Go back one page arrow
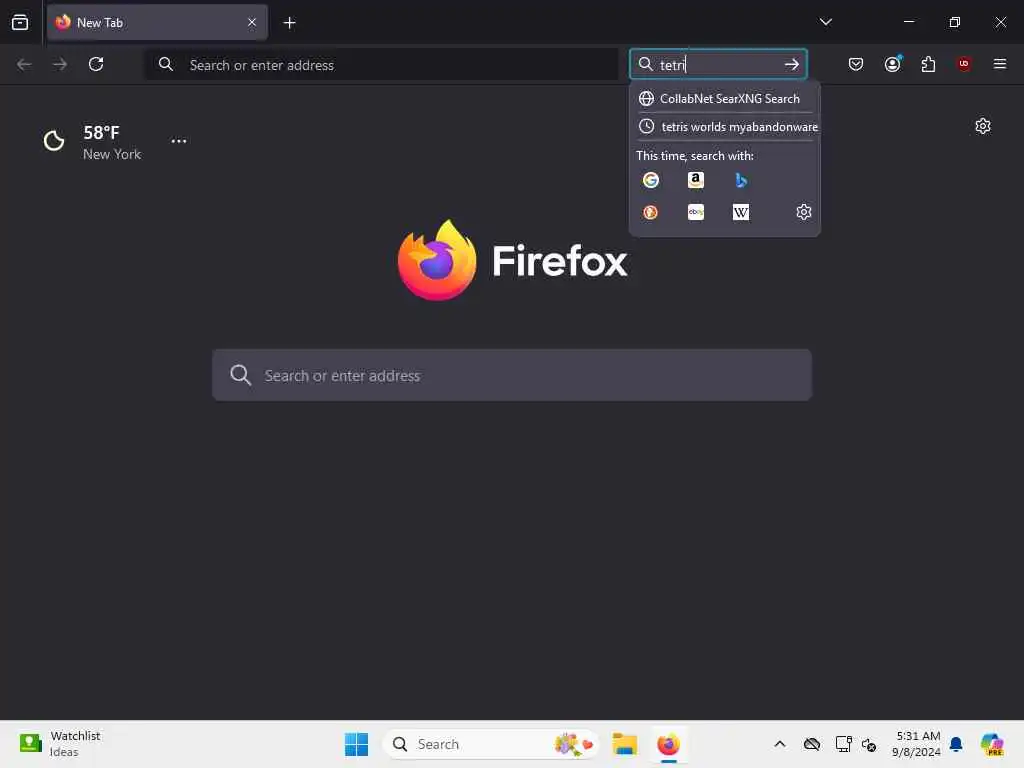Screen dimensions: 1024x768 (24, 64)
